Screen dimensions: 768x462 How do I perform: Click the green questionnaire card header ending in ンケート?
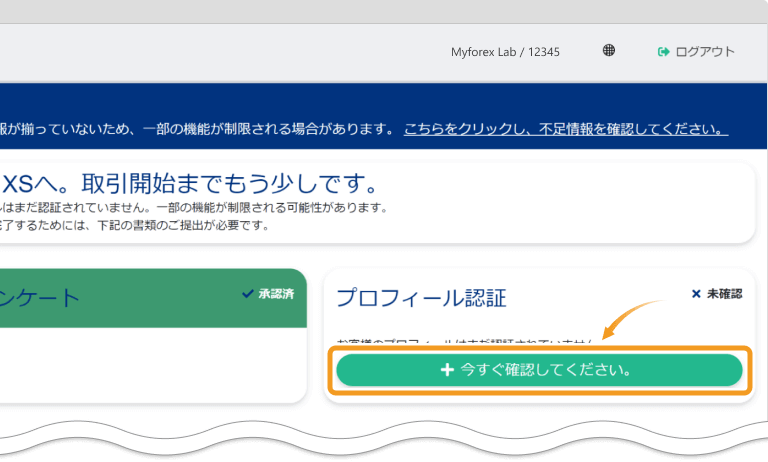click(153, 298)
